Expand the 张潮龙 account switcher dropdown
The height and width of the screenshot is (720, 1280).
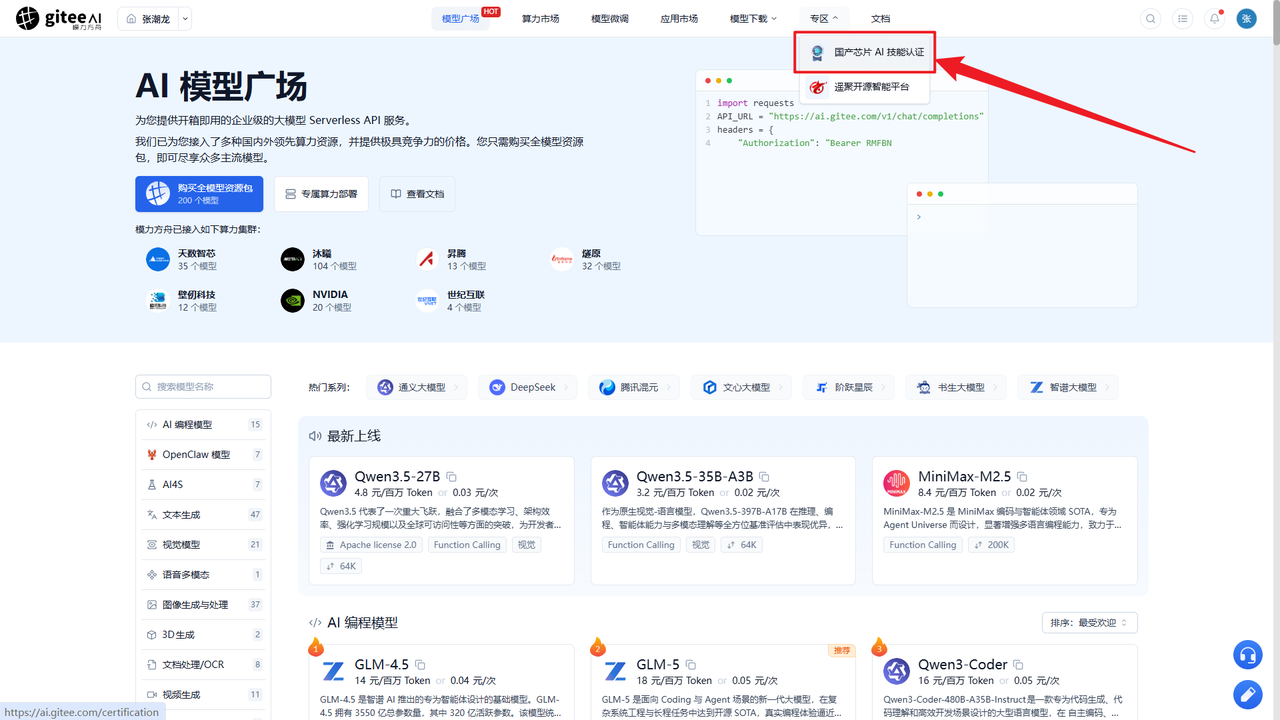(185, 19)
